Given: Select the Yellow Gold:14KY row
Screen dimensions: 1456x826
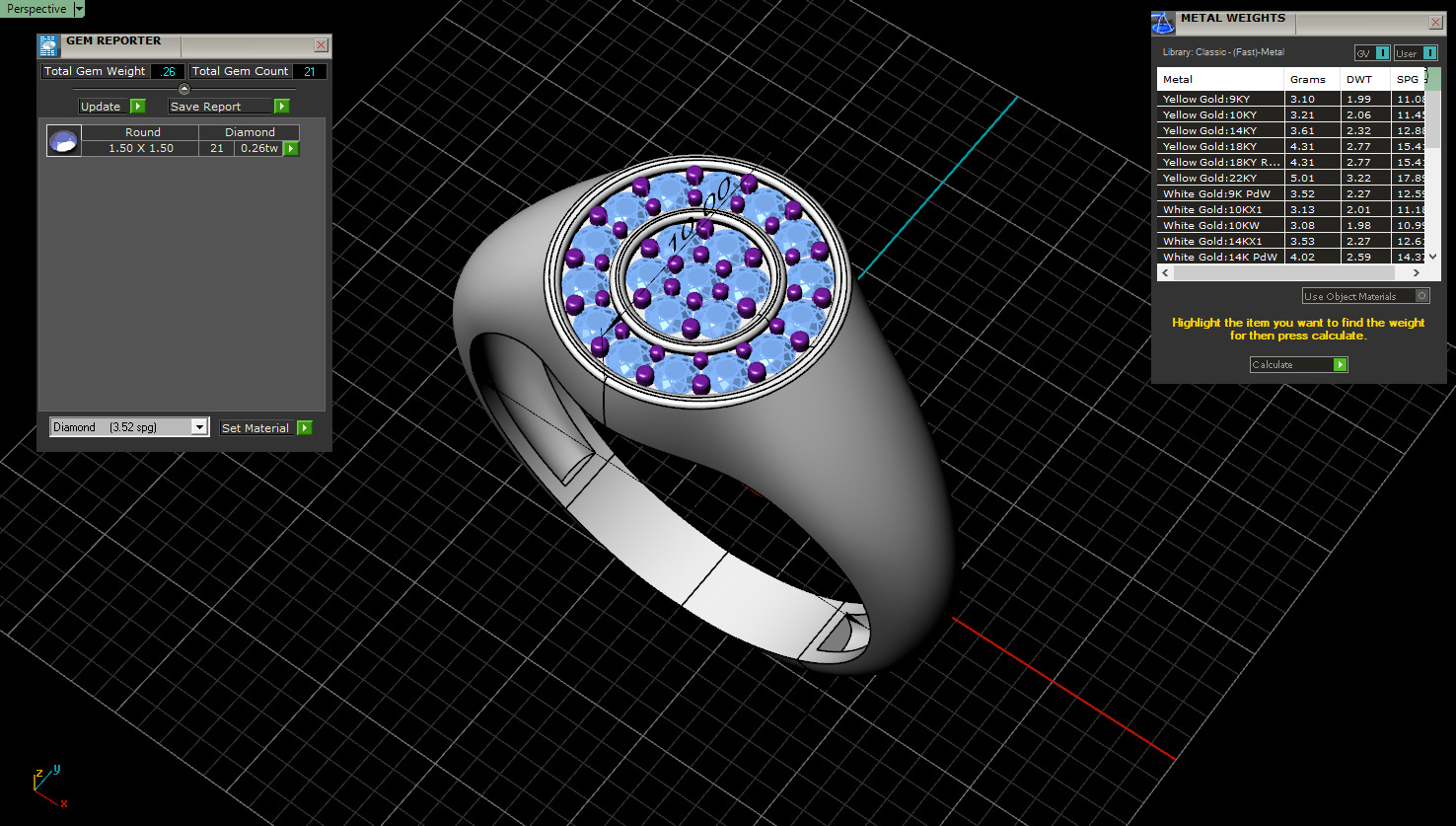Looking at the screenshot, I should click(x=1292, y=130).
